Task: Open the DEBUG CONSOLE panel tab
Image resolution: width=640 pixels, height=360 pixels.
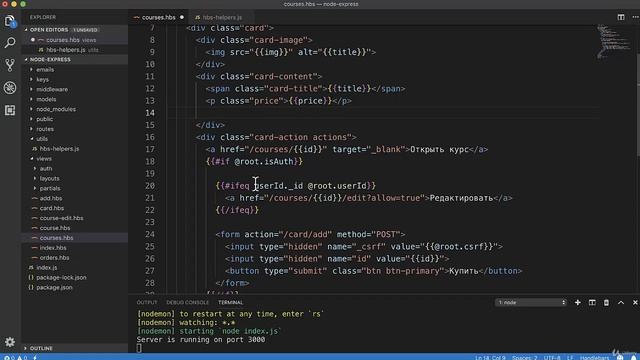Action: 187,302
